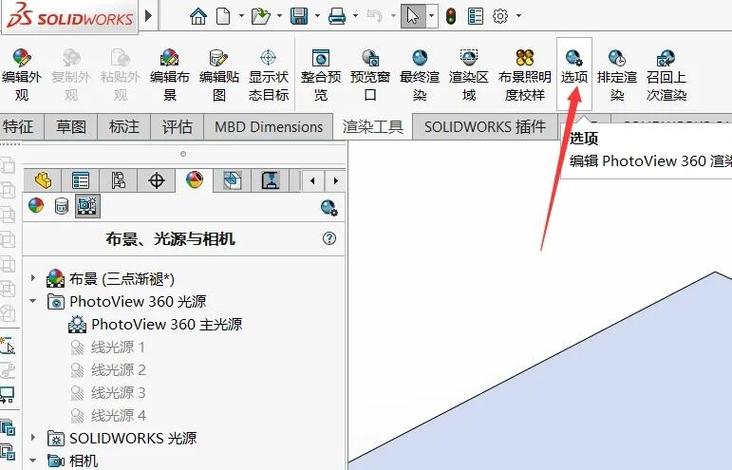Open the Save dropdown arrow
Image resolution: width=732 pixels, height=470 pixels.
[x=317, y=16]
